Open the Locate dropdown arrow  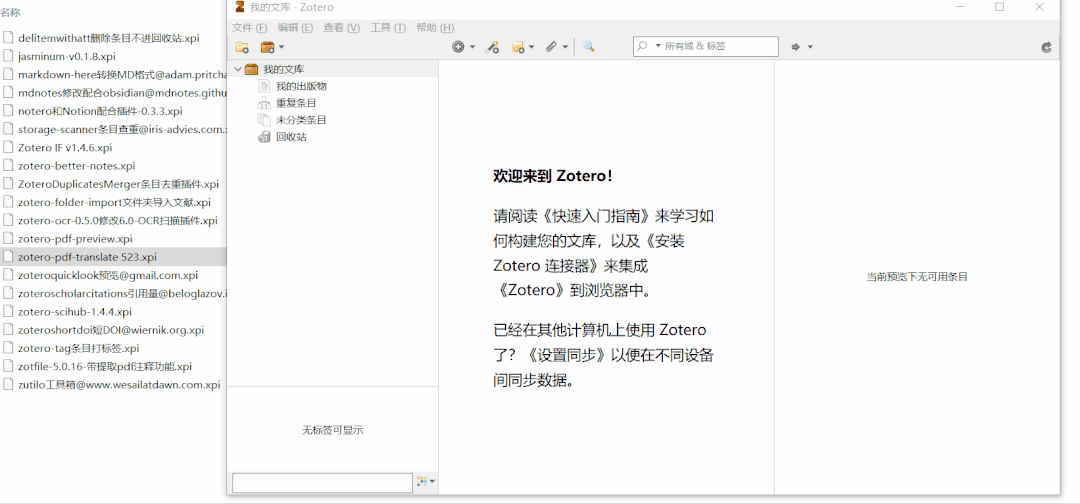(x=810, y=47)
